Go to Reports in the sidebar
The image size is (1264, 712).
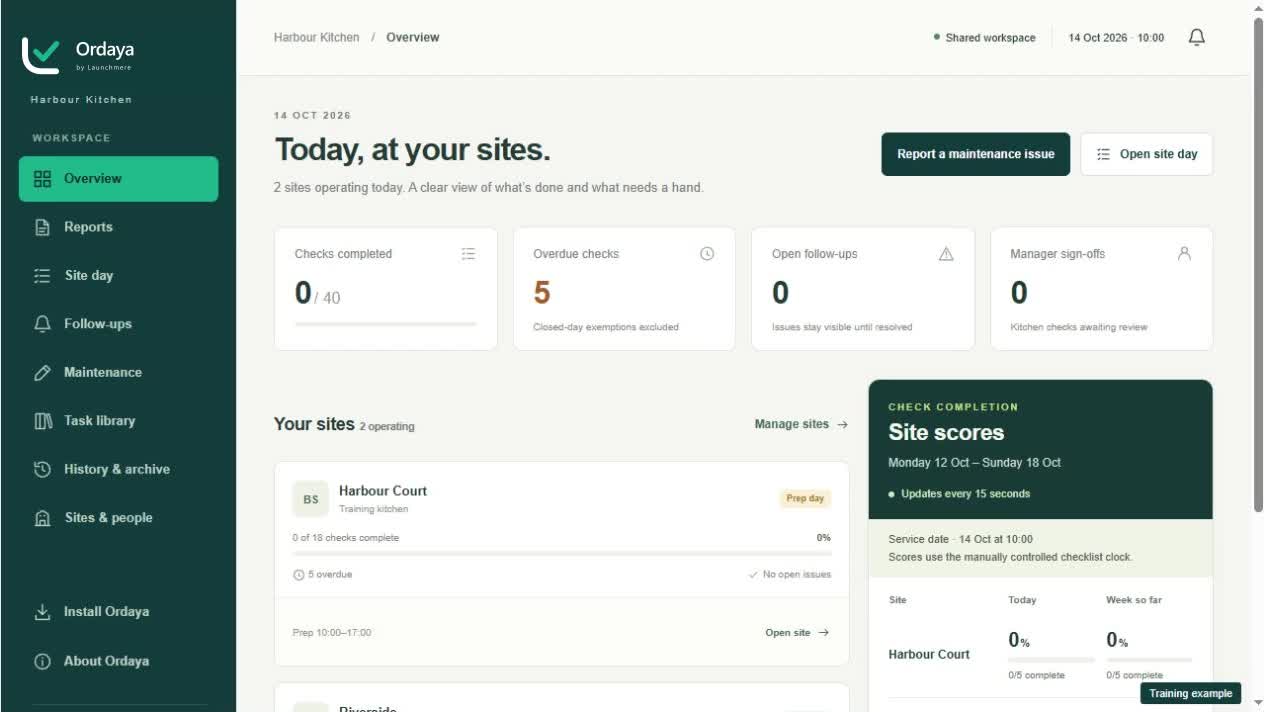118,227
